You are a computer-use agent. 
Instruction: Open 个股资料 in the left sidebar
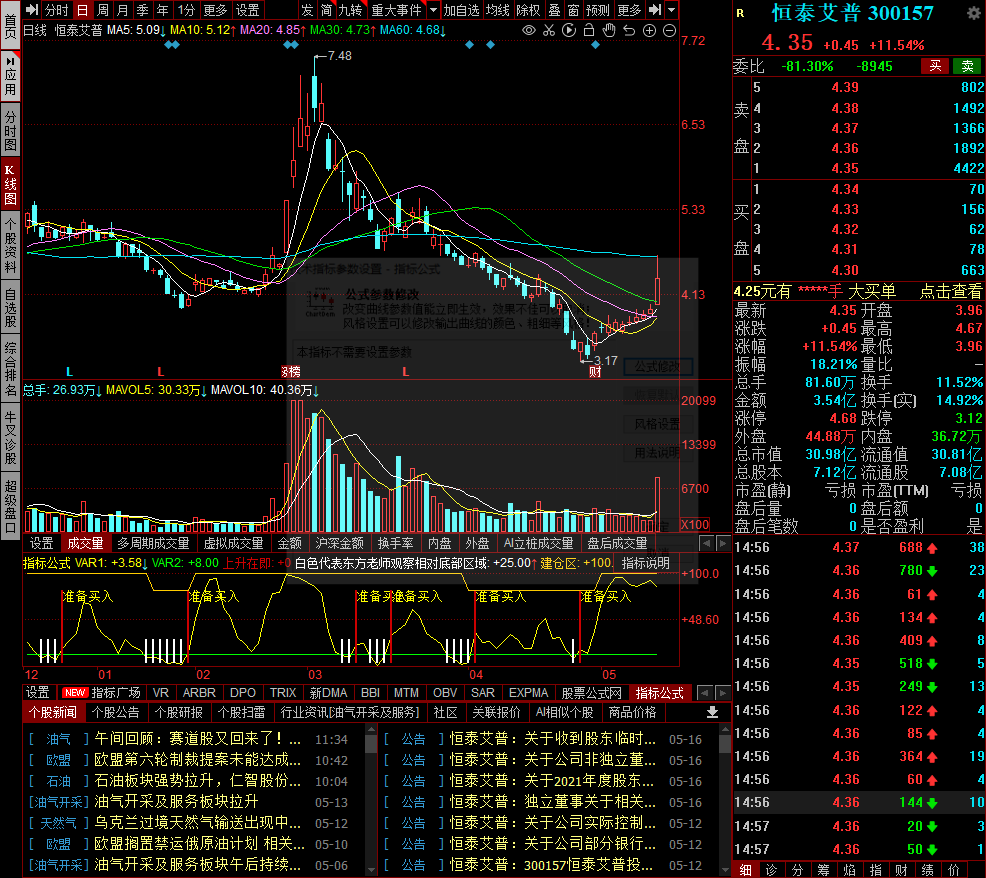pyautogui.click(x=11, y=245)
